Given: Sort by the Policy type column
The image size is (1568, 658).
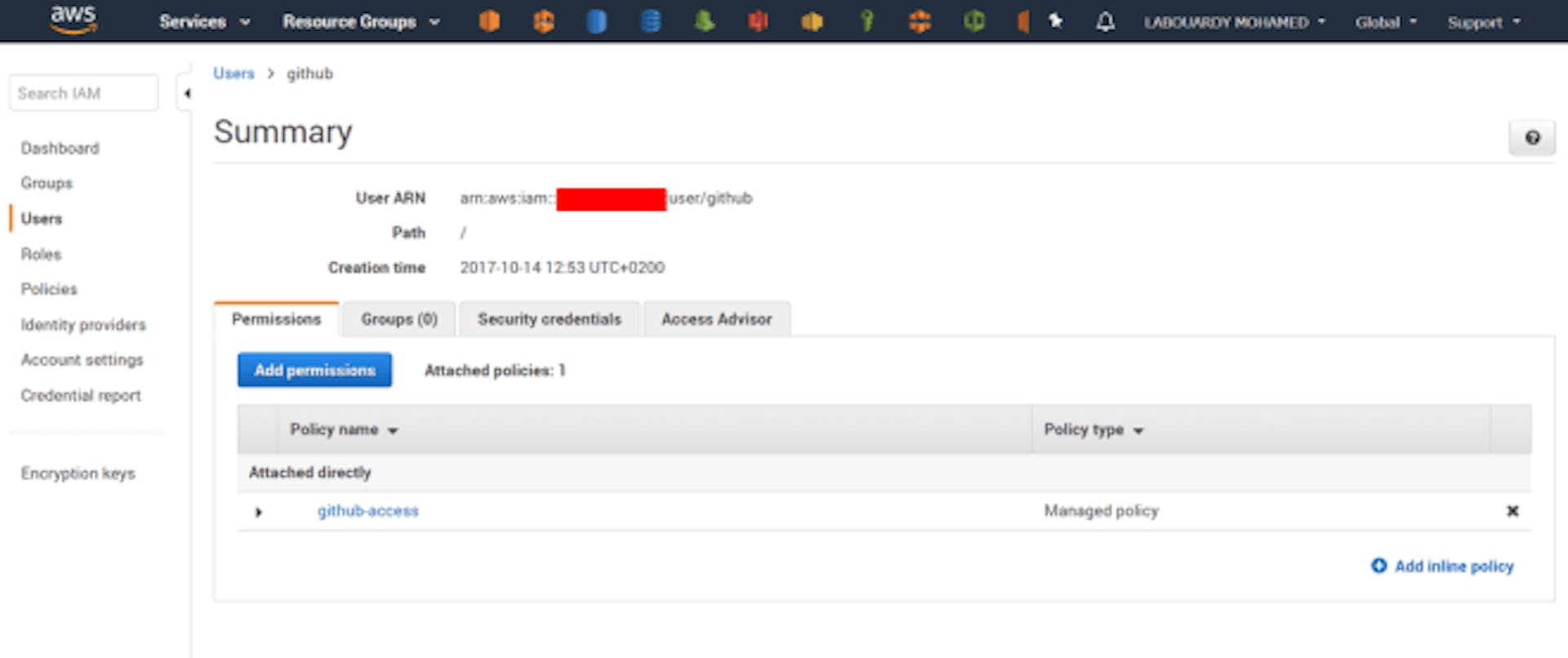Looking at the screenshot, I should pos(1094,429).
